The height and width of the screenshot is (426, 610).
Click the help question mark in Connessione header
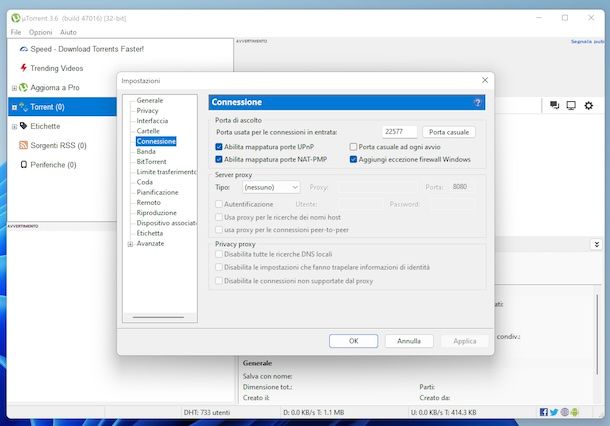[x=478, y=102]
